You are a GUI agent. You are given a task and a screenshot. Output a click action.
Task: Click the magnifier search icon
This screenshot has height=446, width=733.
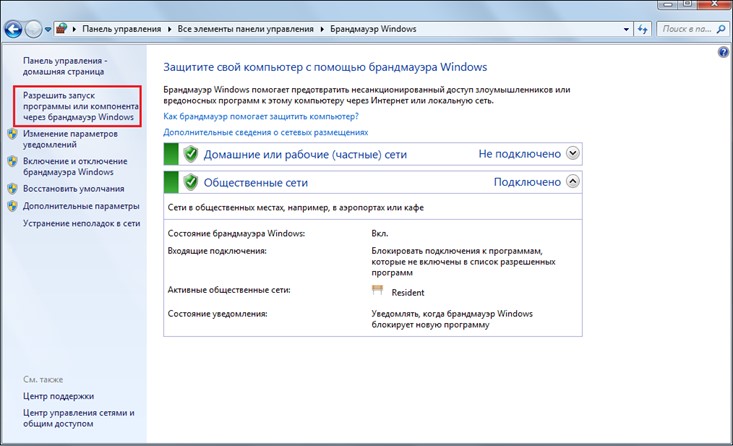pos(721,29)
